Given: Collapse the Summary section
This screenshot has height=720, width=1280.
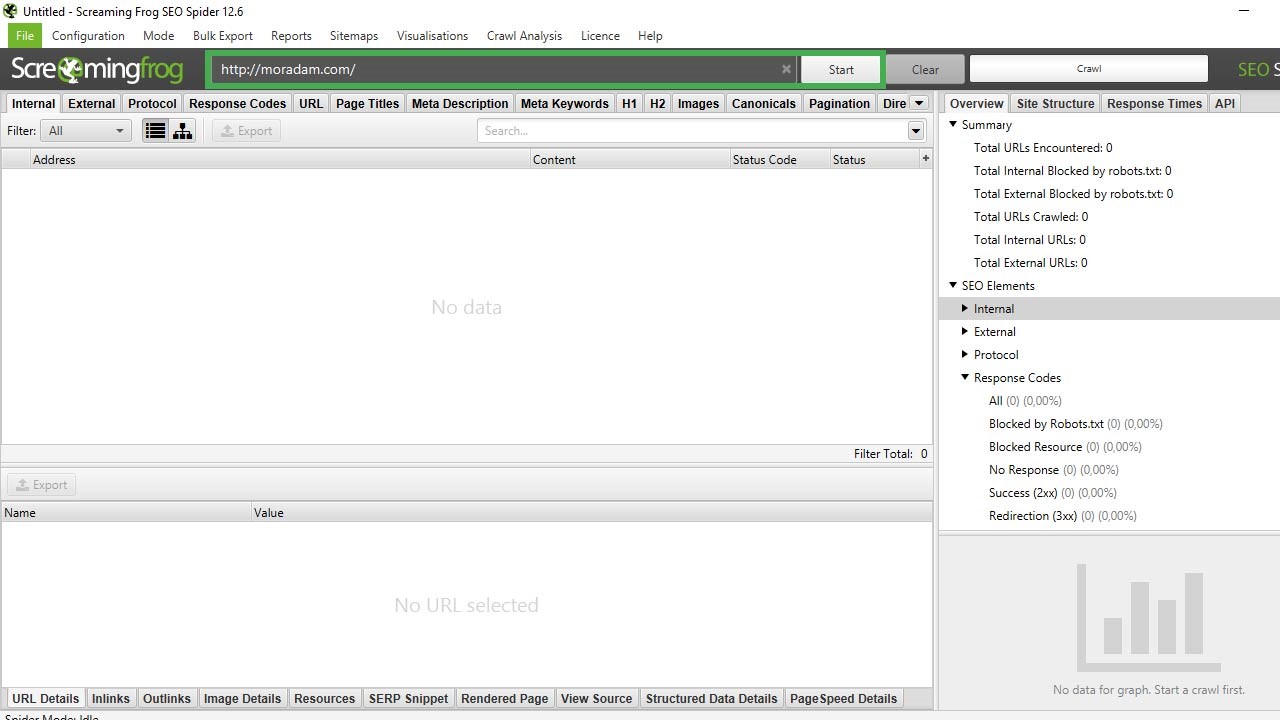Looking at the screenshot, I should 953,124.
